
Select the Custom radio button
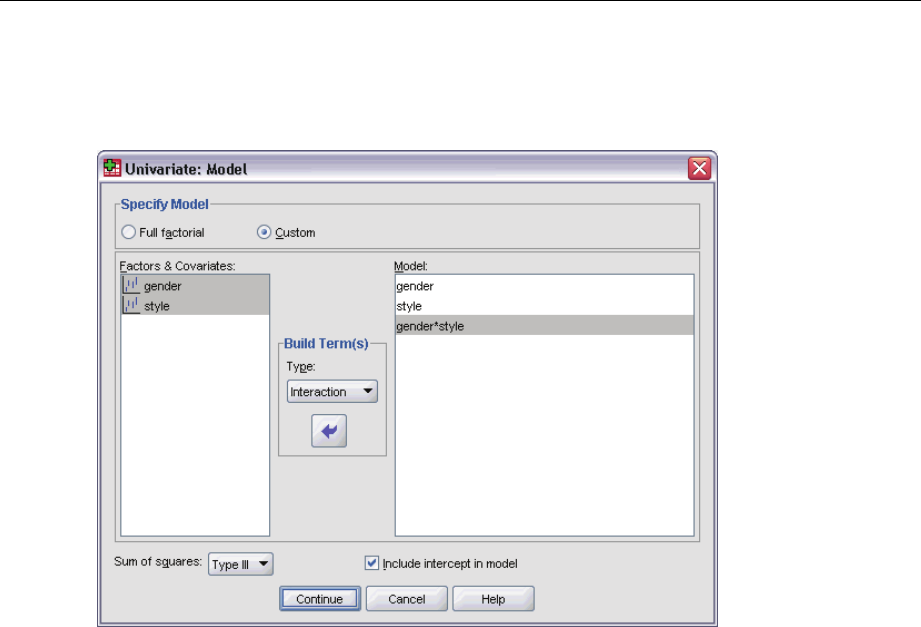point(264,232)
